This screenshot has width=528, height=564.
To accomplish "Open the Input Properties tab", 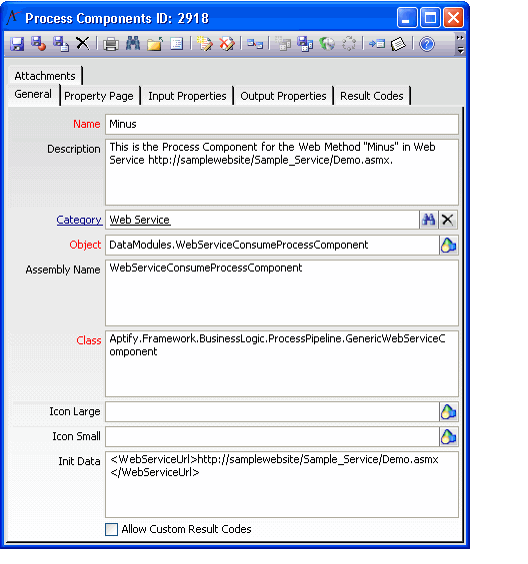I will point(187,96).
